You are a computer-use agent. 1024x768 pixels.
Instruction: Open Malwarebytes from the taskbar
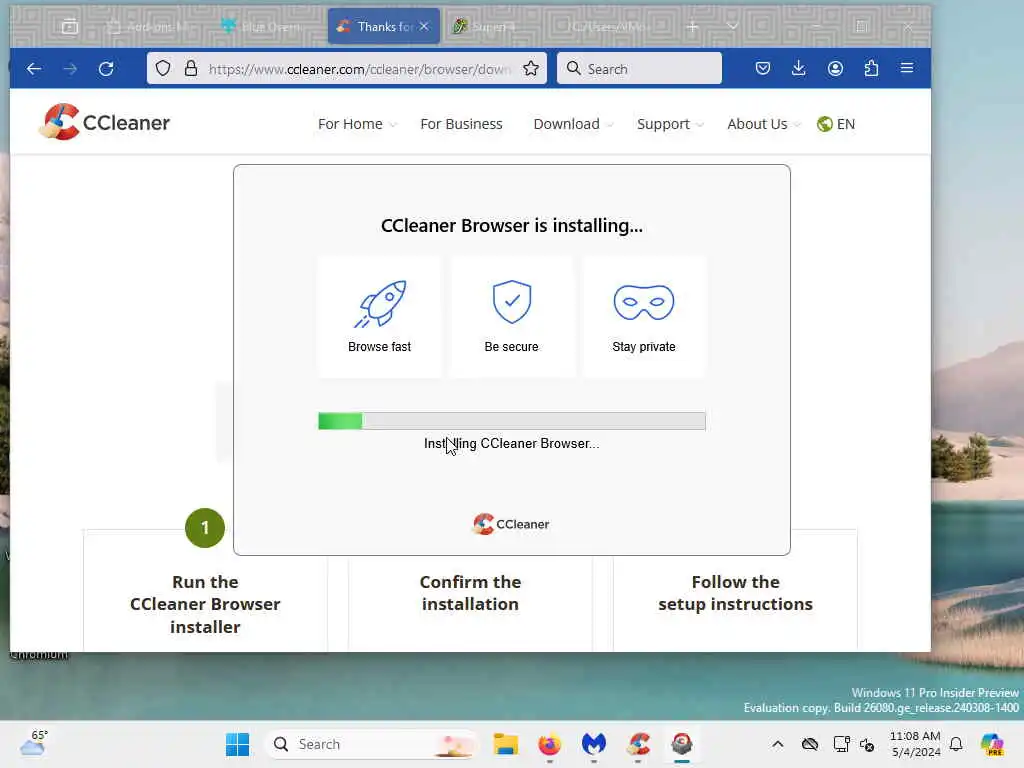coord(594,744)
